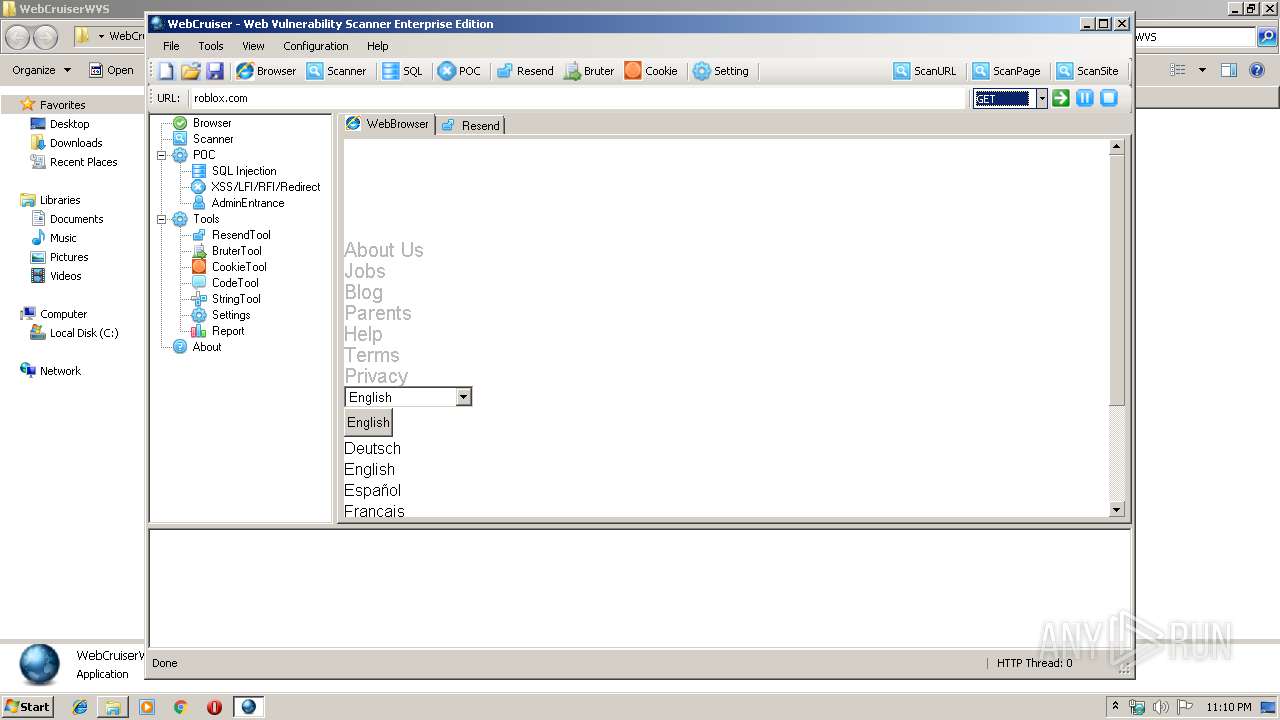Select AdminEntrance tree item
Screen dimensions: 1280x720
click(248, 203)
